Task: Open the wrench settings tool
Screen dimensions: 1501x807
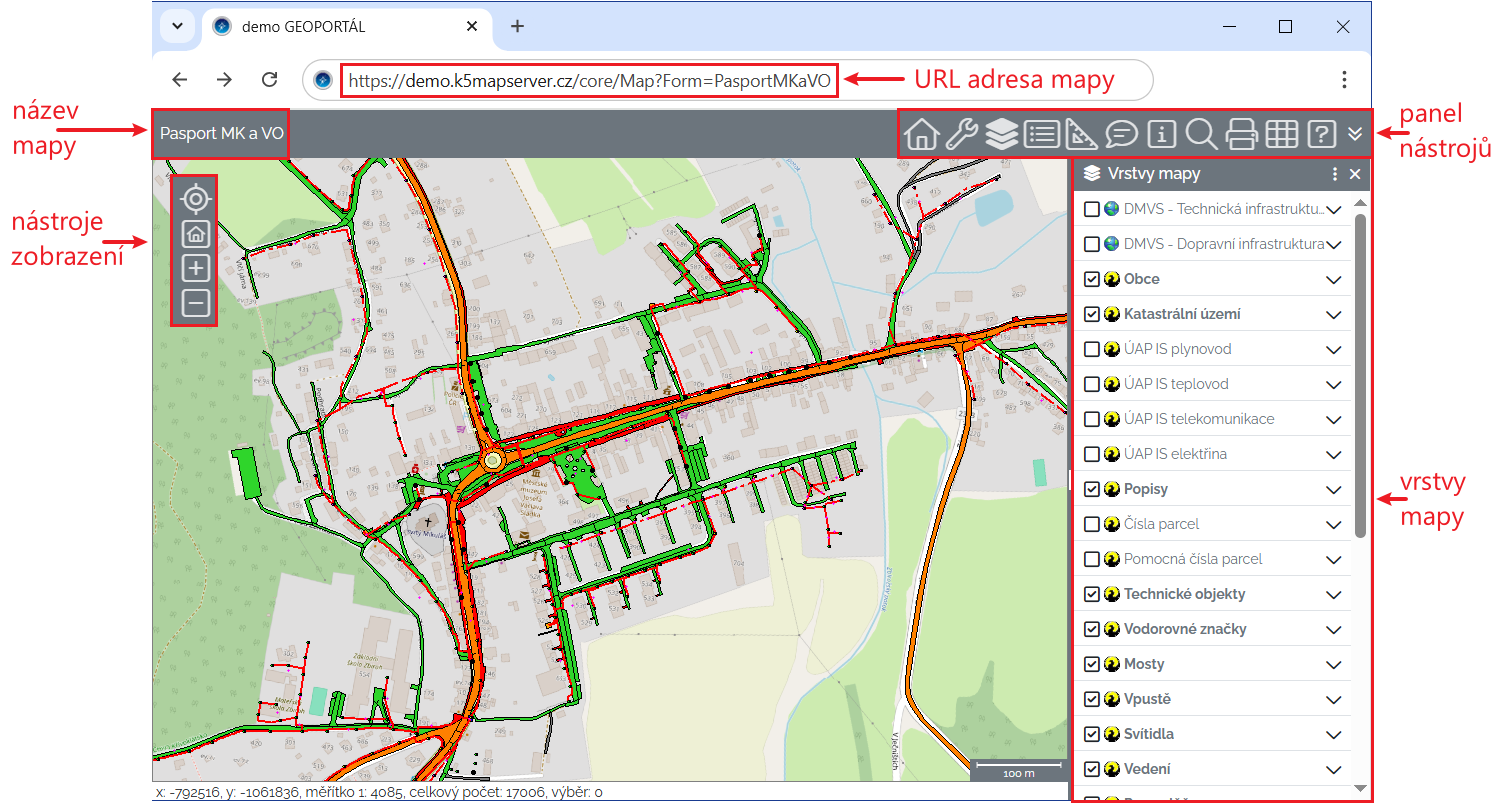Action: click(961, 134)
